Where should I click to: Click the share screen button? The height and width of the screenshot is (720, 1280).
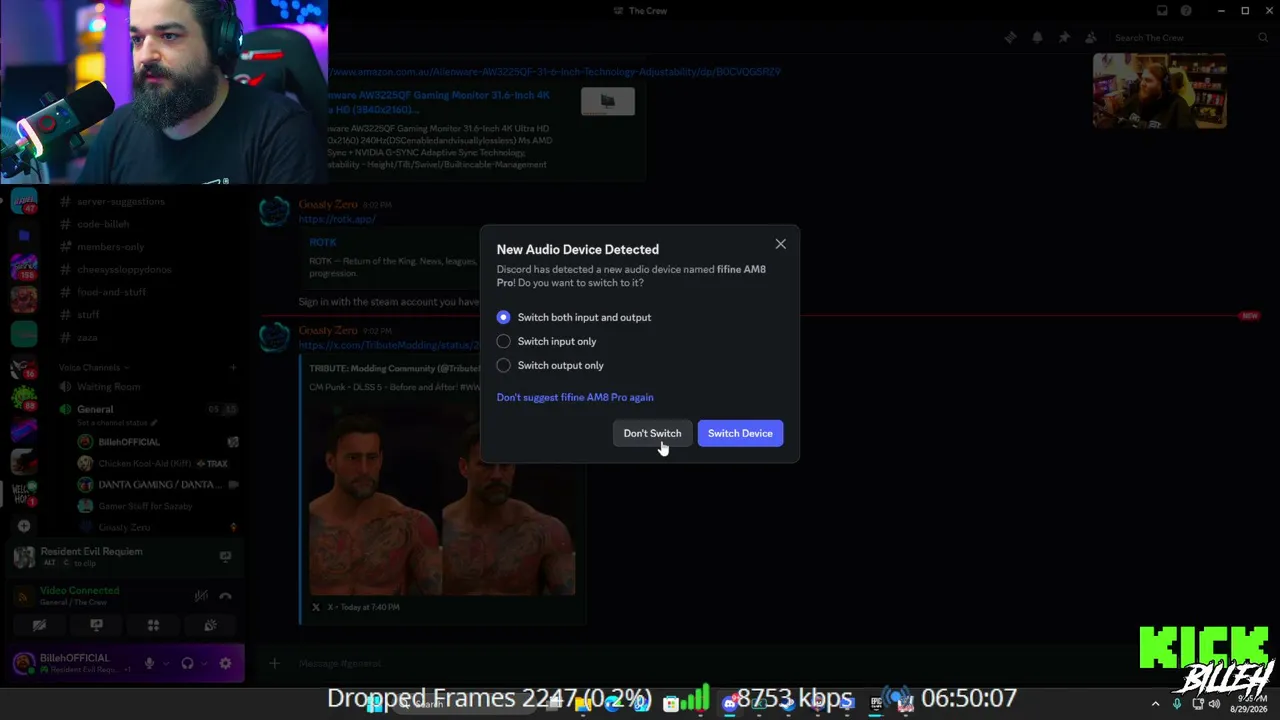96,626
